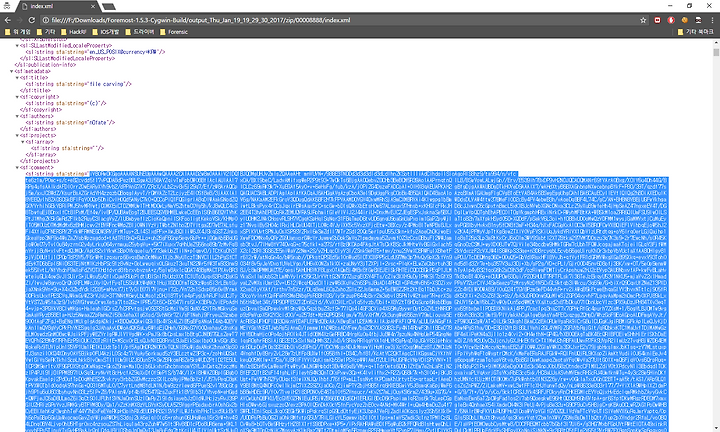Bookmark this page with the star icon
This screenshot has width=720, height=432.
[643, 20]
